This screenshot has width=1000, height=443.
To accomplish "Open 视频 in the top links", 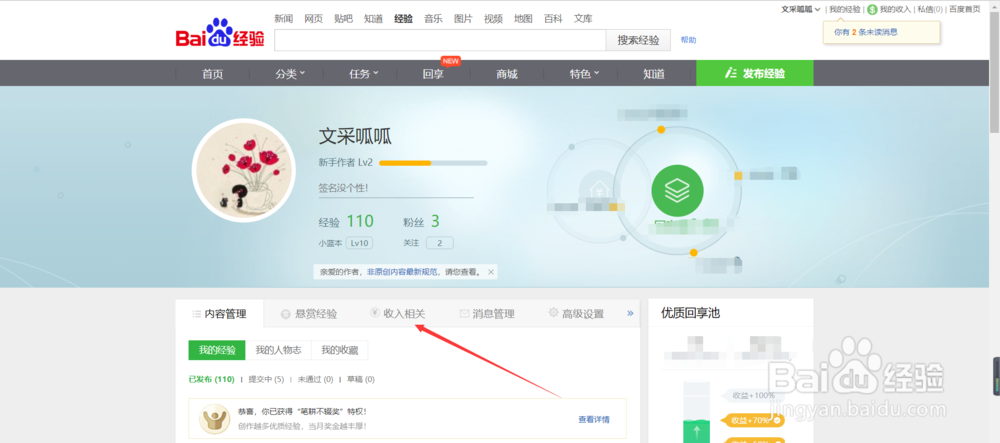I will point(493,18).
